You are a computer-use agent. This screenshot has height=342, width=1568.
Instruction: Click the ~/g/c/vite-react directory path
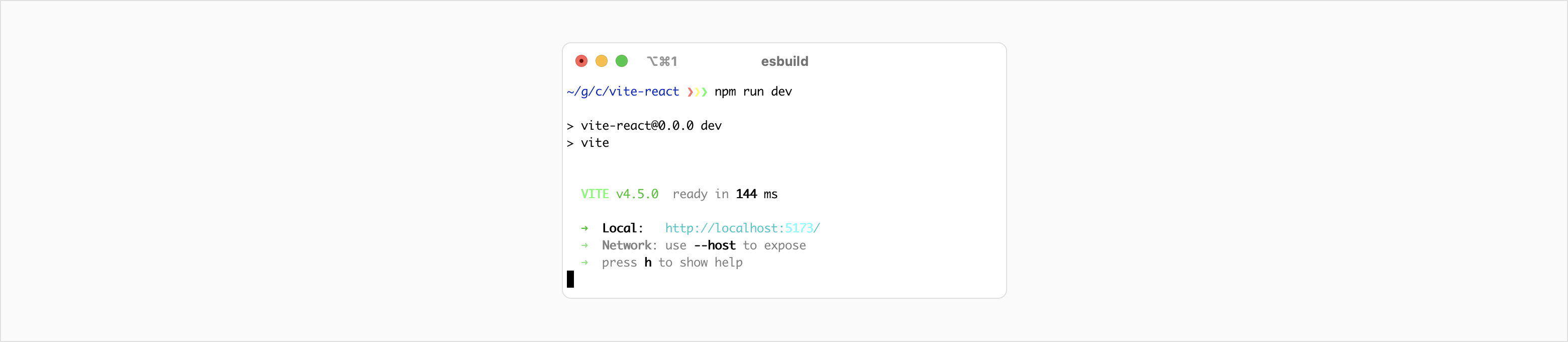[x=623, y=92]
